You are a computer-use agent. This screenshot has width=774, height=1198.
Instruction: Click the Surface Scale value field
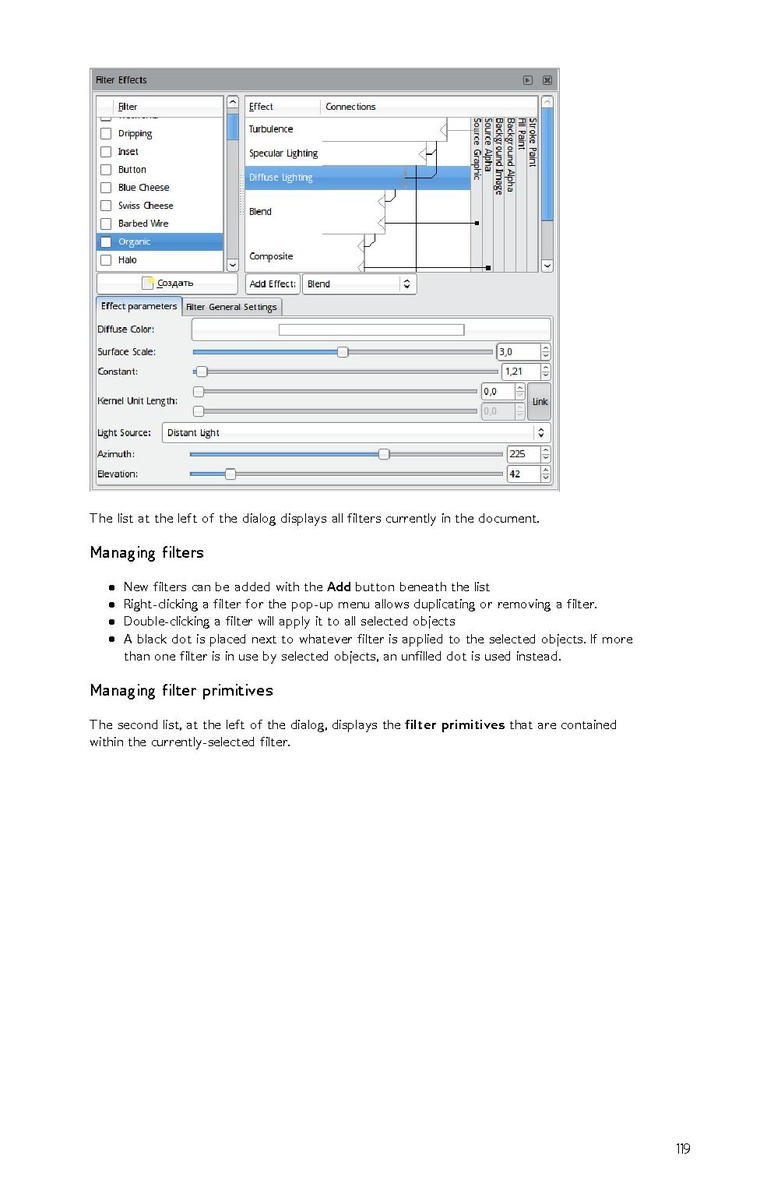pyautogui.click(x=518, y=352)
